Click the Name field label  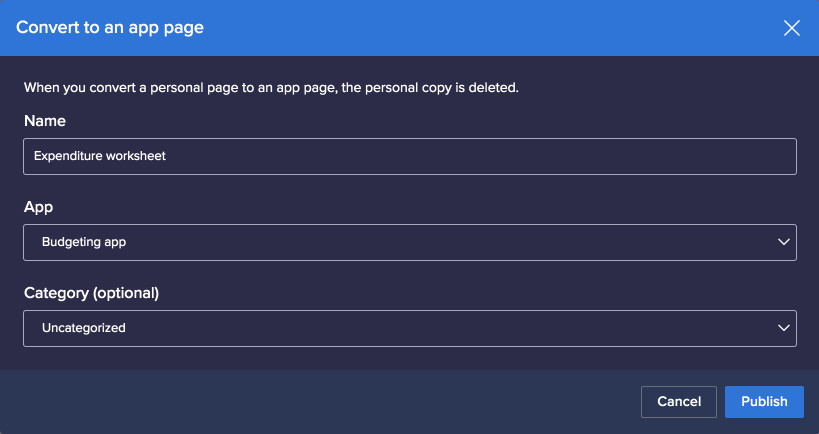pos(45,121)
